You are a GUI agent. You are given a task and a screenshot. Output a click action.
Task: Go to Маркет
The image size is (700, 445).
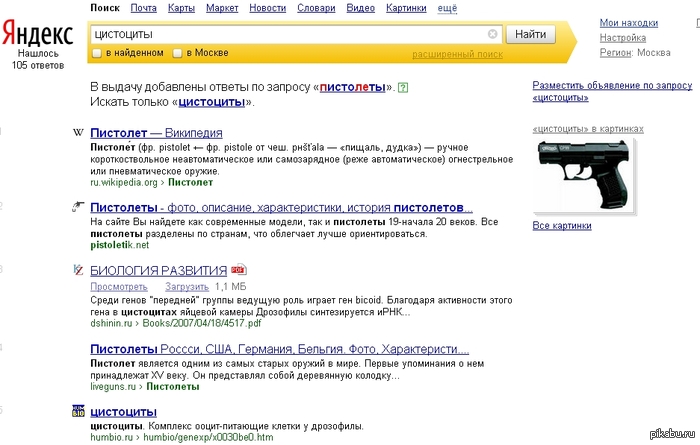[222, 8]
